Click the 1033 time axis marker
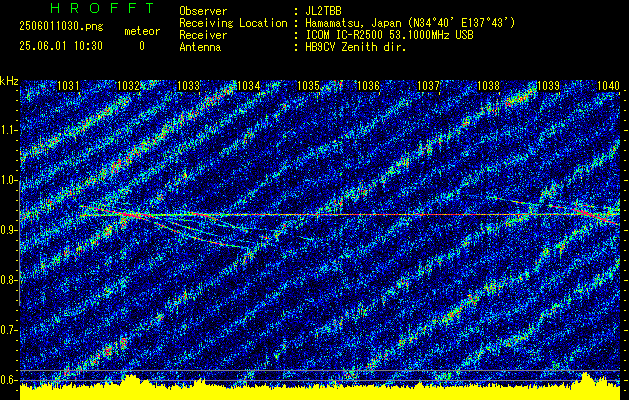This screenshot has width=629, height=400. pyautogui.click(x=188, y=86)
